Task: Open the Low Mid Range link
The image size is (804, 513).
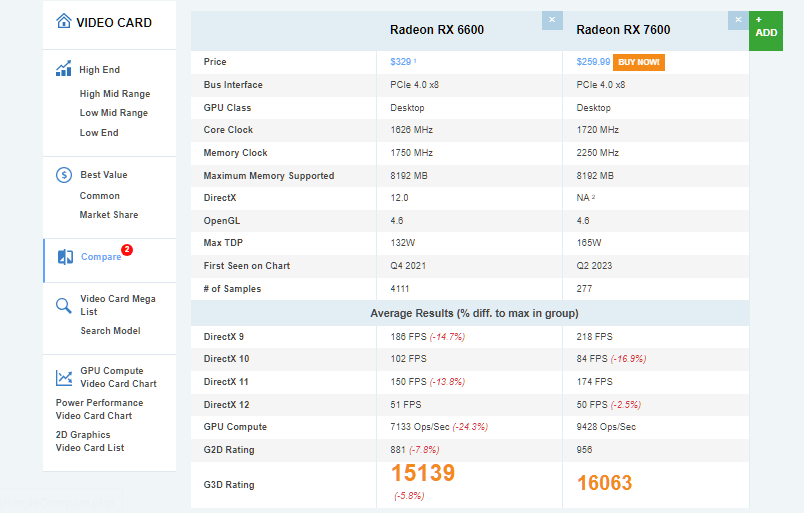Action: [x=114, y=113]
